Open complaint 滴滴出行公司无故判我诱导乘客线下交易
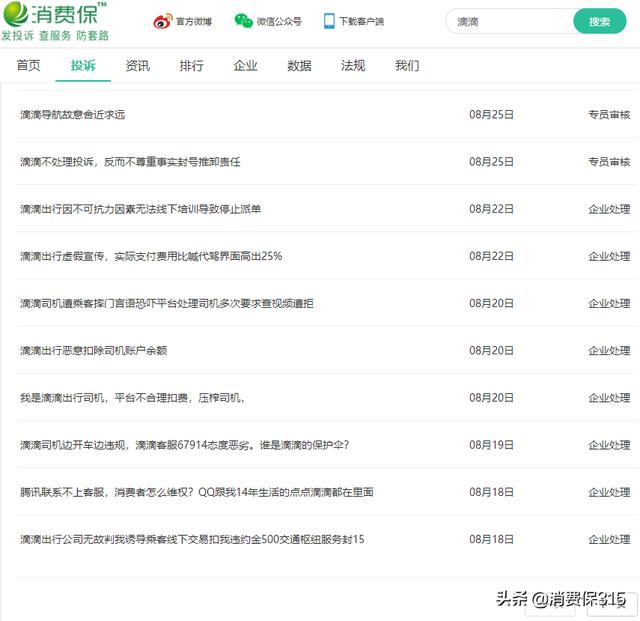Viewport: 640px width, 621px height. click(x=192, y=539)
